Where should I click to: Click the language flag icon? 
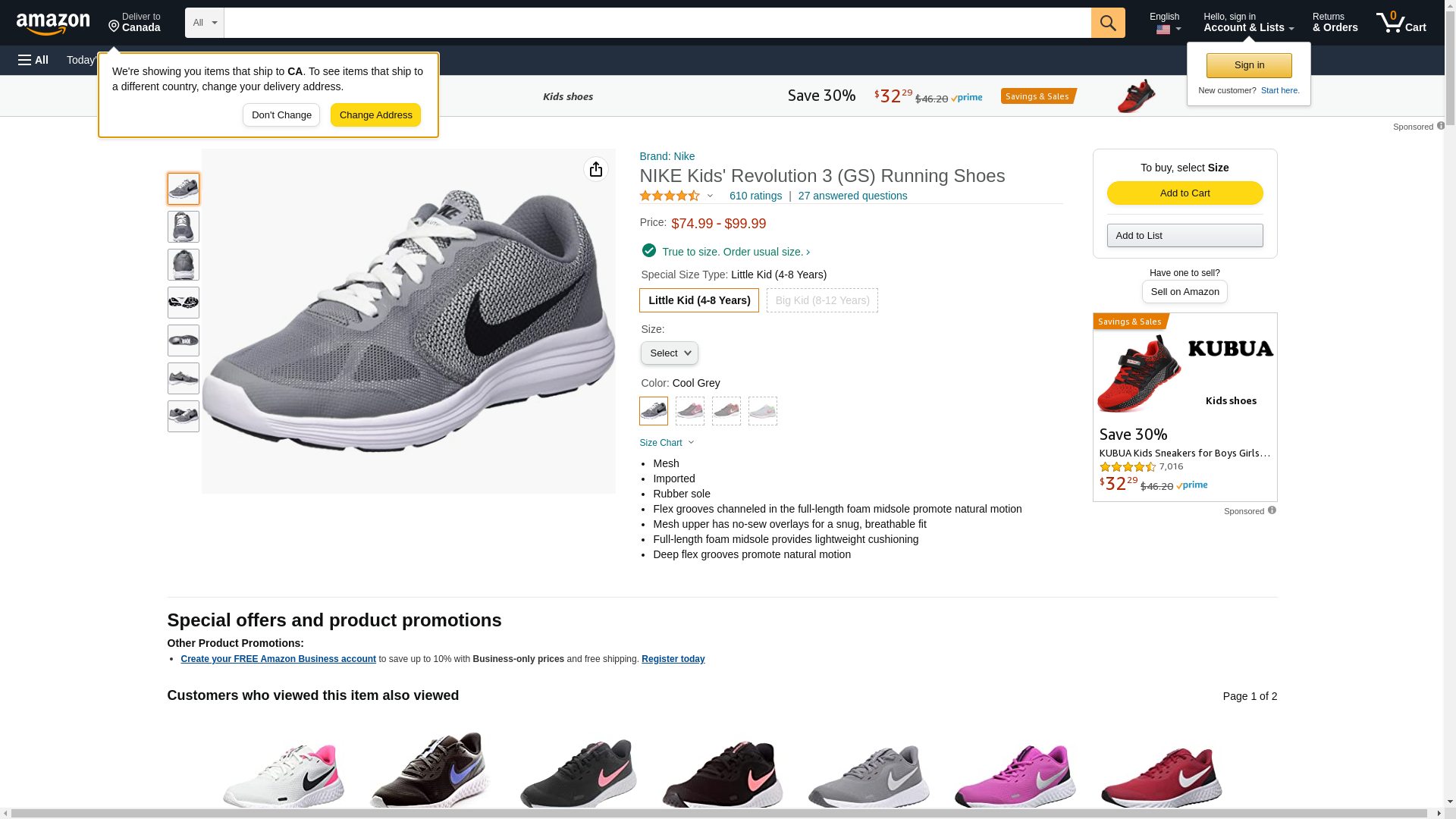tap(1163, 30)
